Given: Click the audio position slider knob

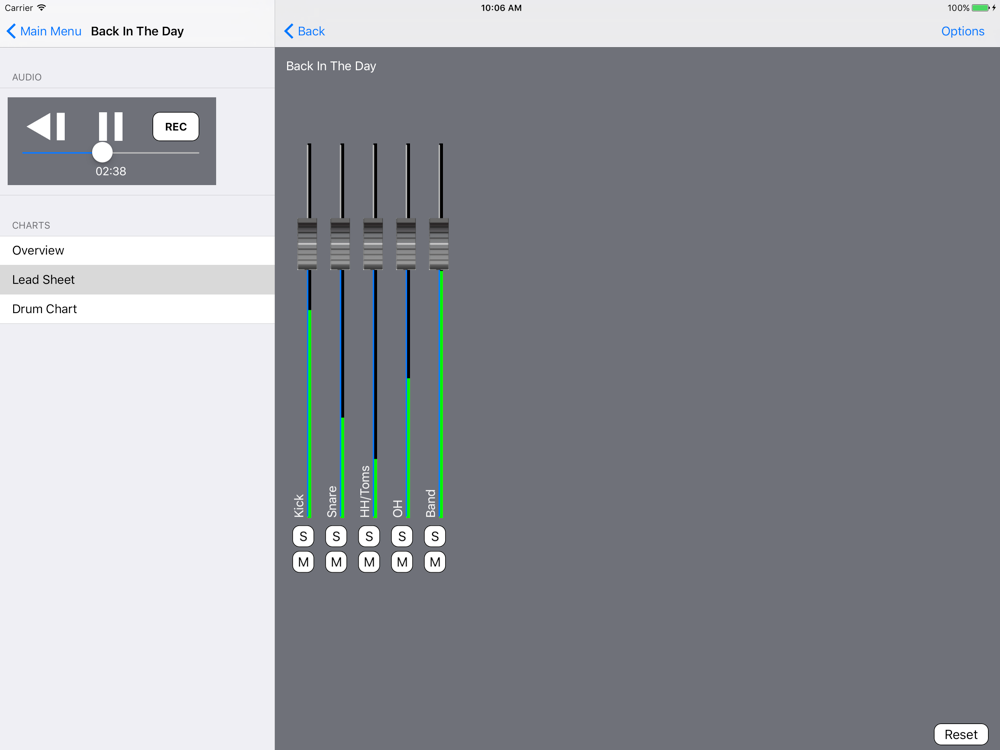Looking at the screenshot, I should [x=102, y=152].
